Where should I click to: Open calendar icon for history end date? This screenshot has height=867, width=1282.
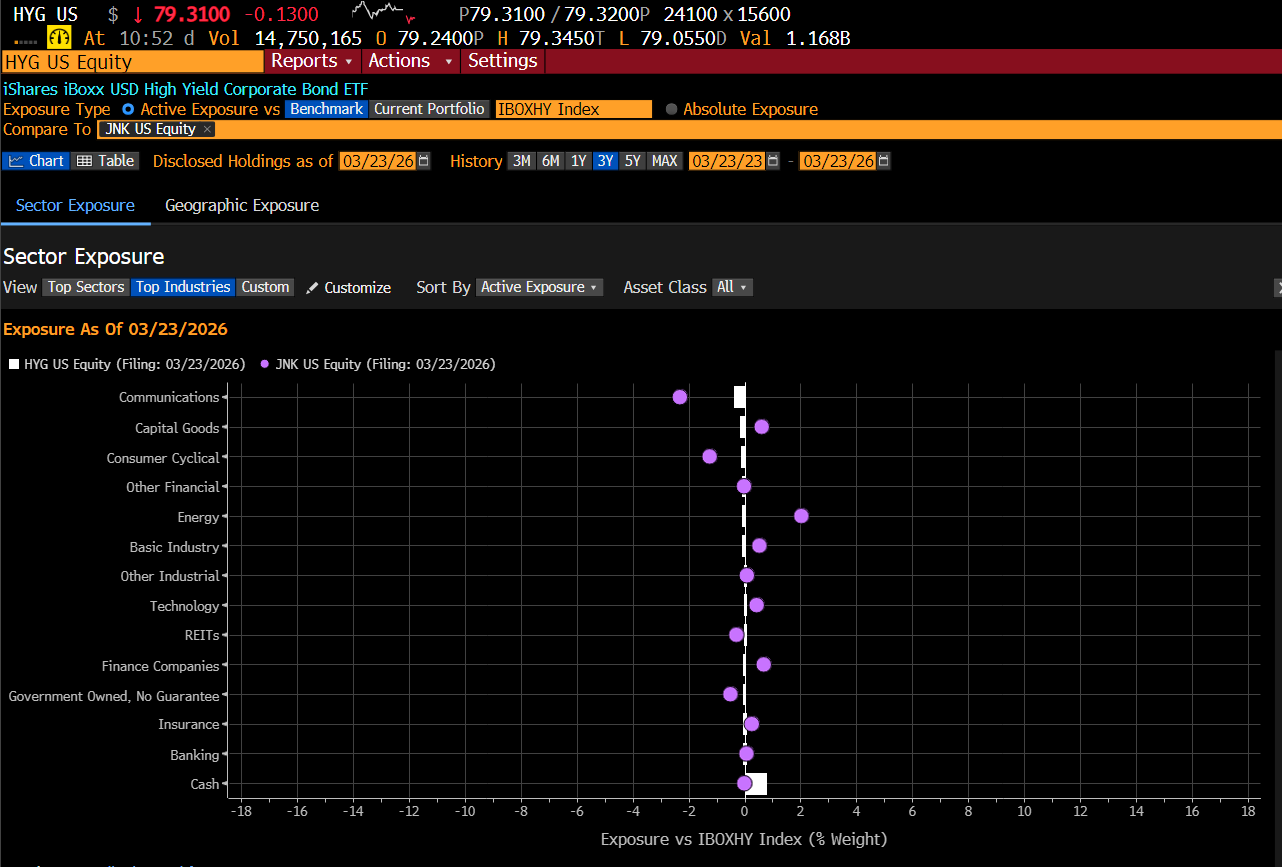click(883, 161)
